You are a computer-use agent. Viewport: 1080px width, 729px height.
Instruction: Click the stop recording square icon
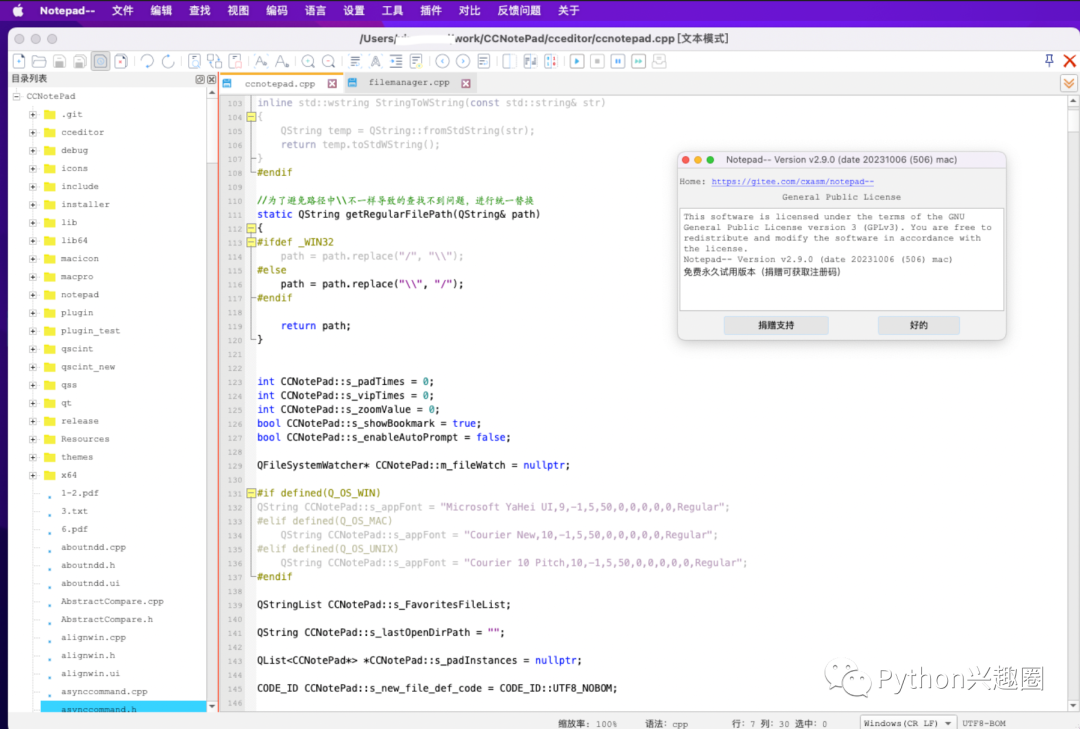597,61
